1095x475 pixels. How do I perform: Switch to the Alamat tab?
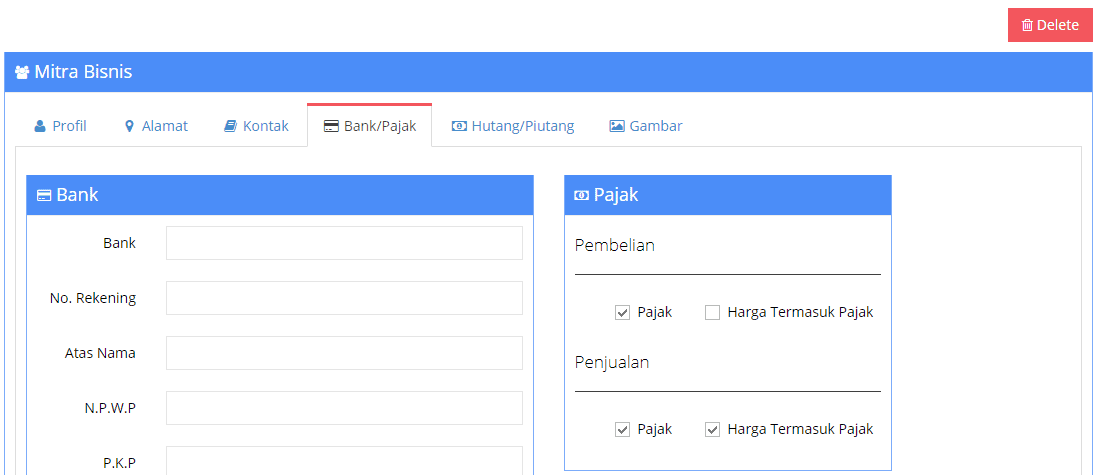pyautogui.click(x=156, y=126)
